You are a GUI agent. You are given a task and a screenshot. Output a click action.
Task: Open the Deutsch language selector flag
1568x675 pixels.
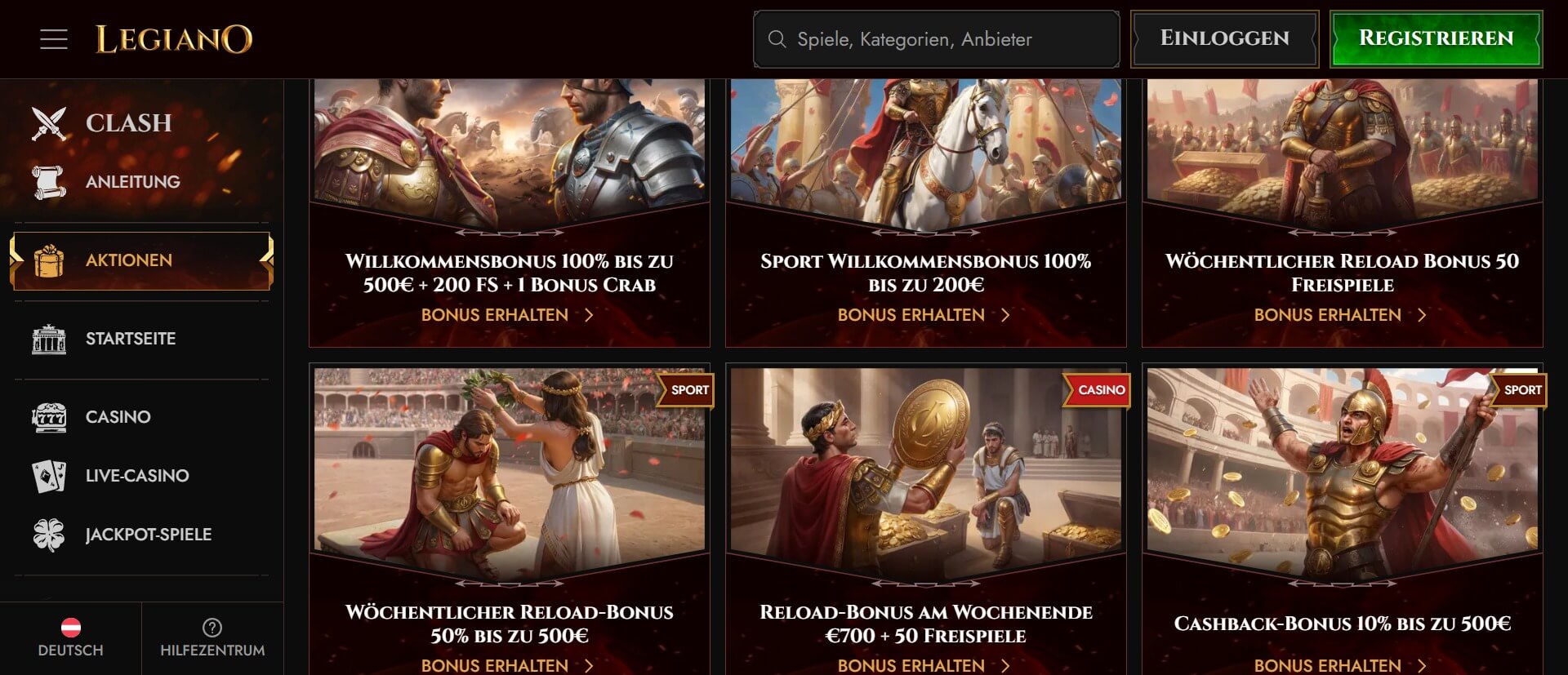pos(71,628)
